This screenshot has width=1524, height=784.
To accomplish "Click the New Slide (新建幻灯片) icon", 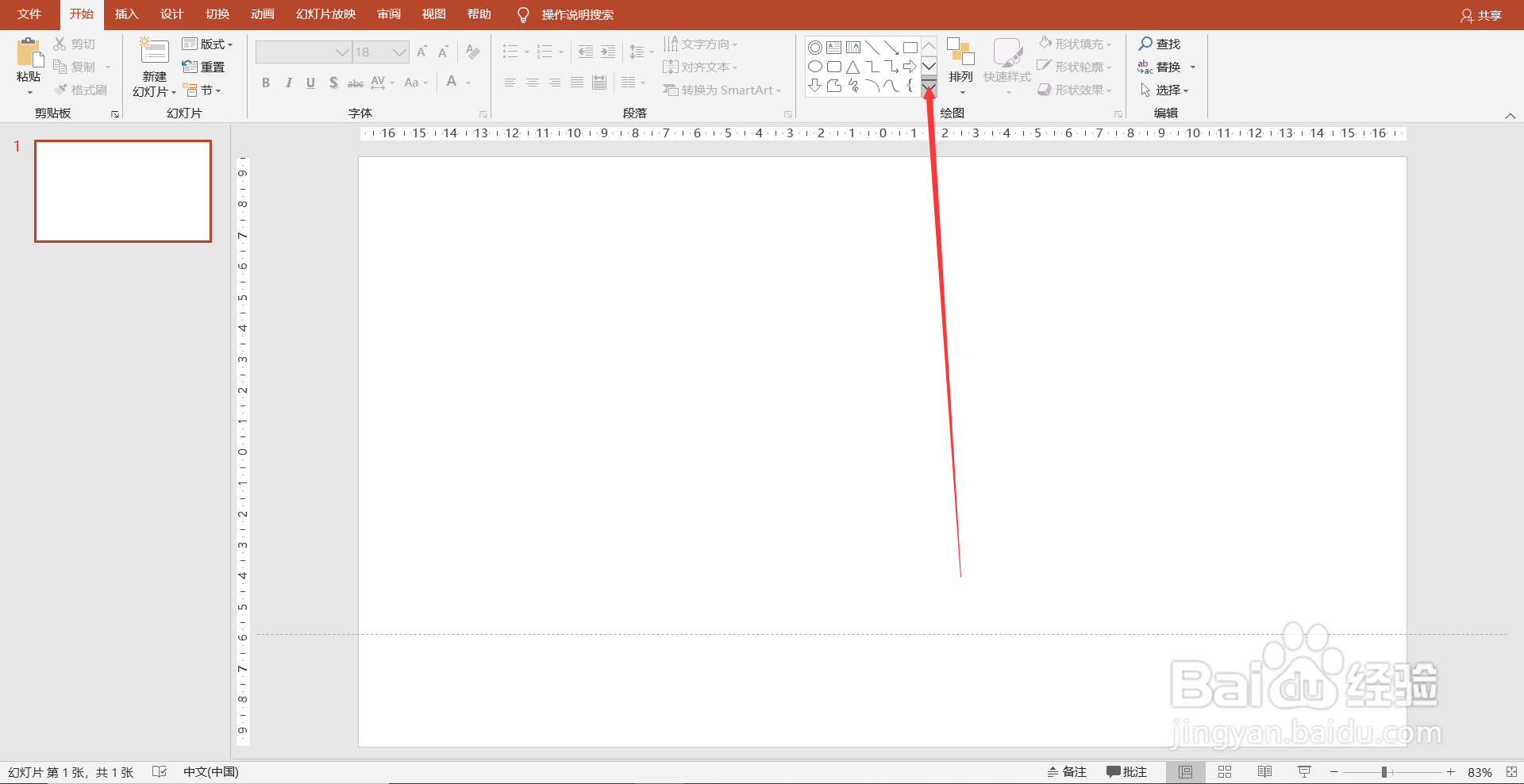I will (x=154, y=52).
